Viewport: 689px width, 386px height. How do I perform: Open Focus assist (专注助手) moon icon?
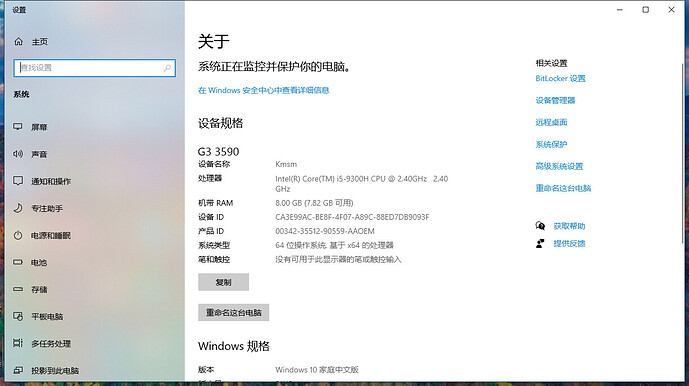[x=18, y=208]
